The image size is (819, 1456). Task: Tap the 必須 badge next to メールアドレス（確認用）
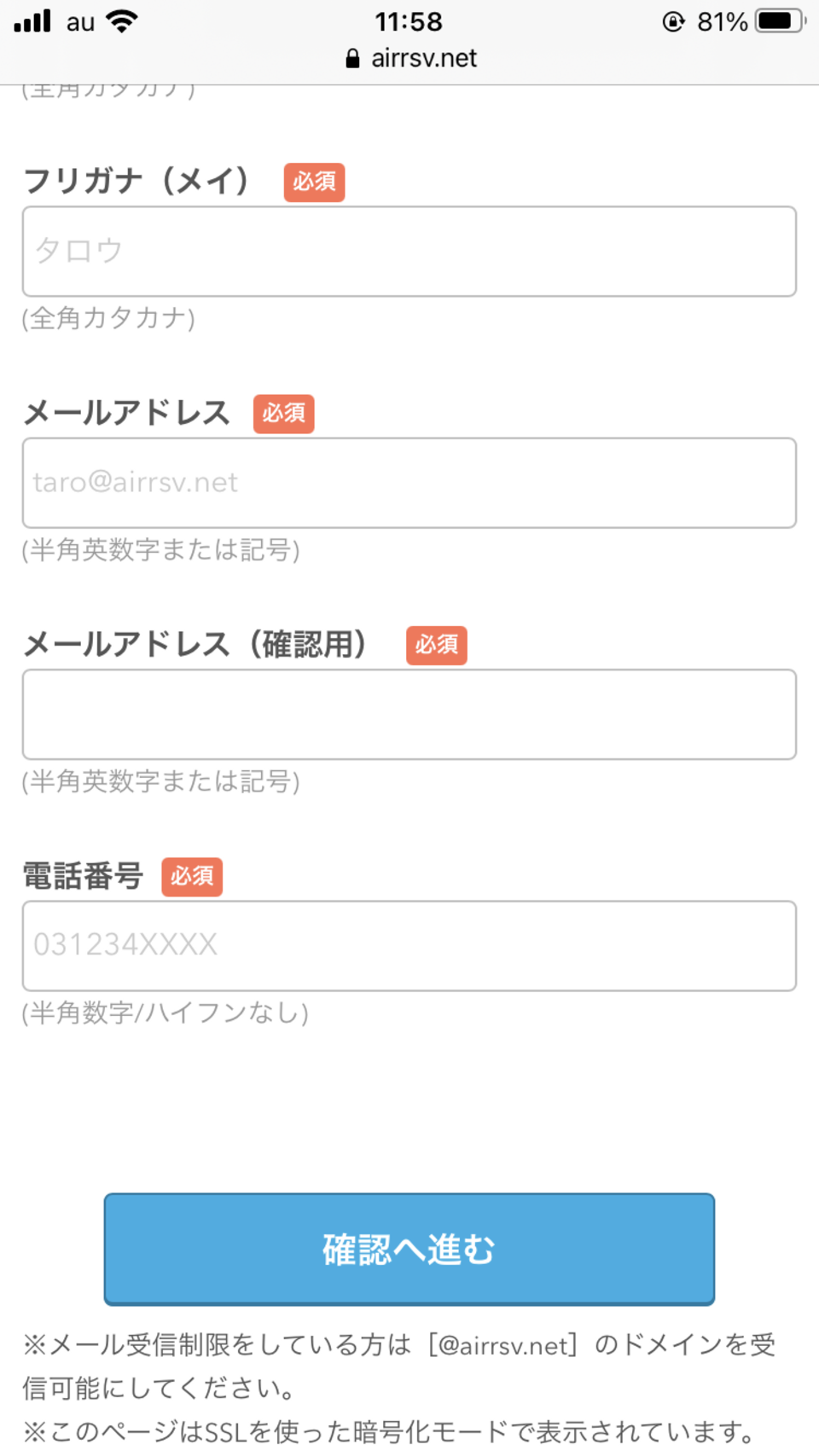[x=436, y=645]
